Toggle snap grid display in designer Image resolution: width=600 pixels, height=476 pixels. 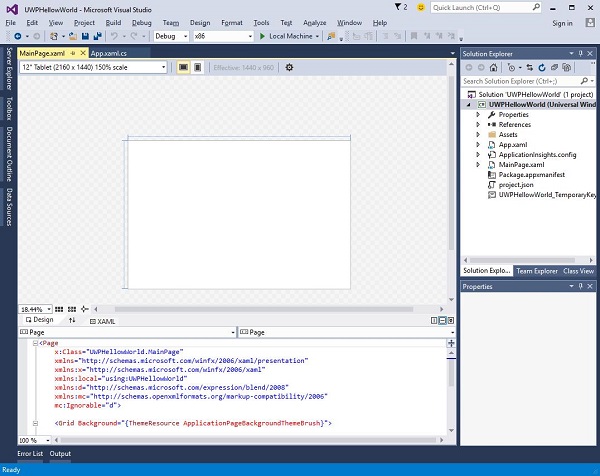[59, 309]
